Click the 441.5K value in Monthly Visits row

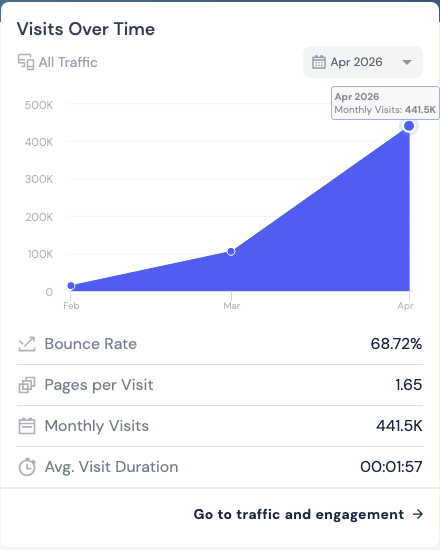399,426
